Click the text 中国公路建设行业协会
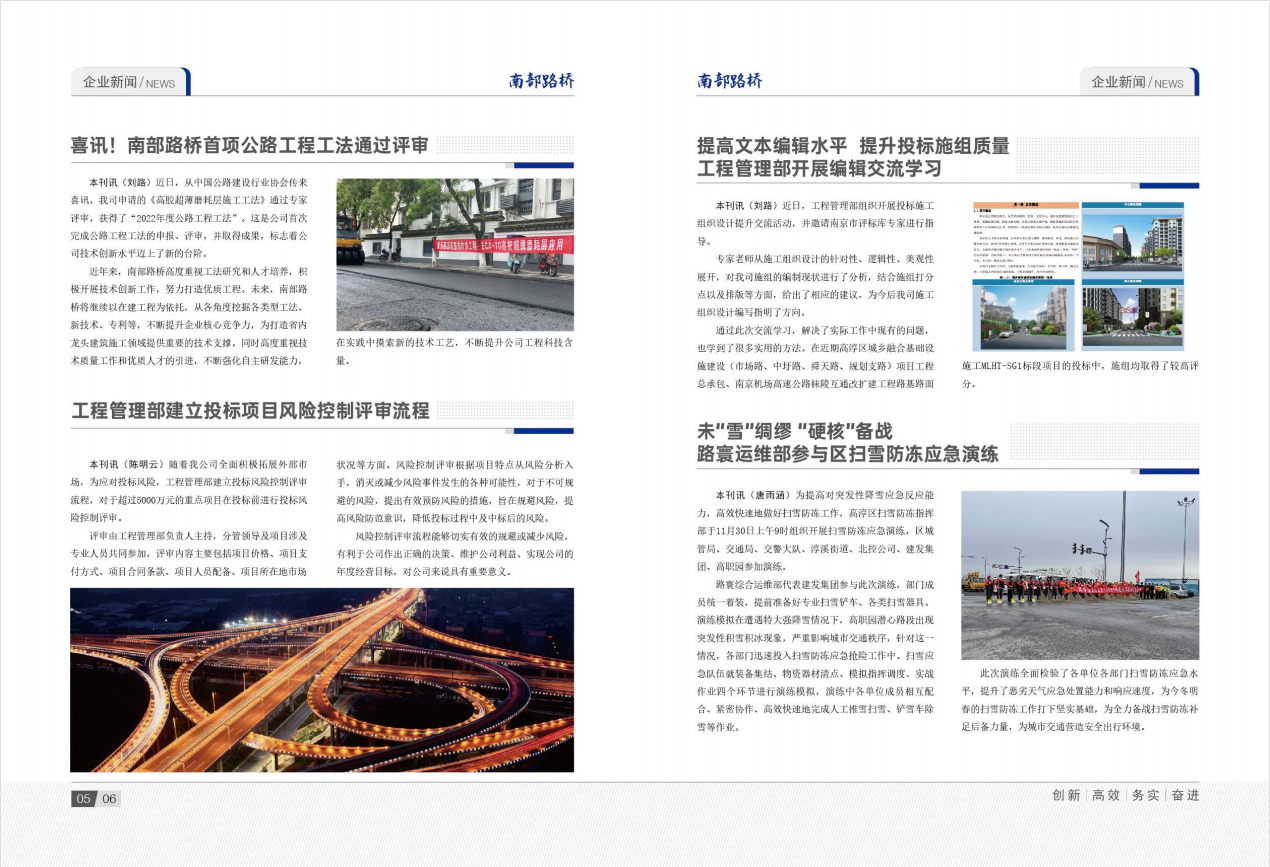Image resolution: width=1270 pixels, height=867 pixels. [x=238, y=183]
